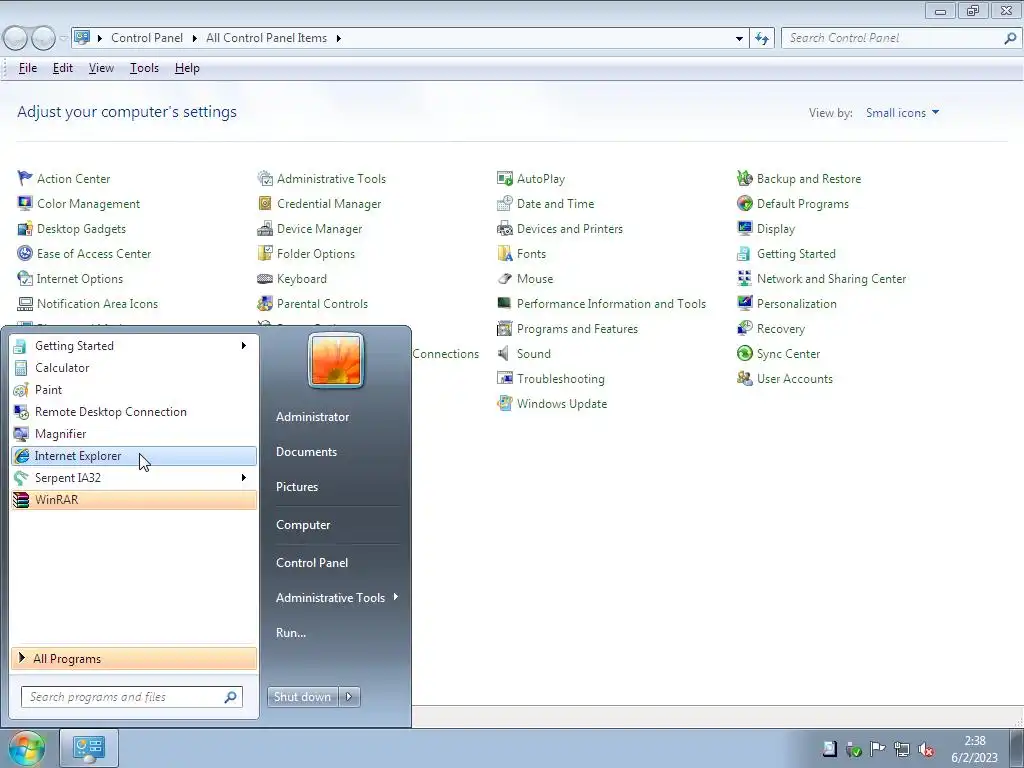Open the Backup and Restore icon
1024x768 pixels.
[x=744, y=178]
